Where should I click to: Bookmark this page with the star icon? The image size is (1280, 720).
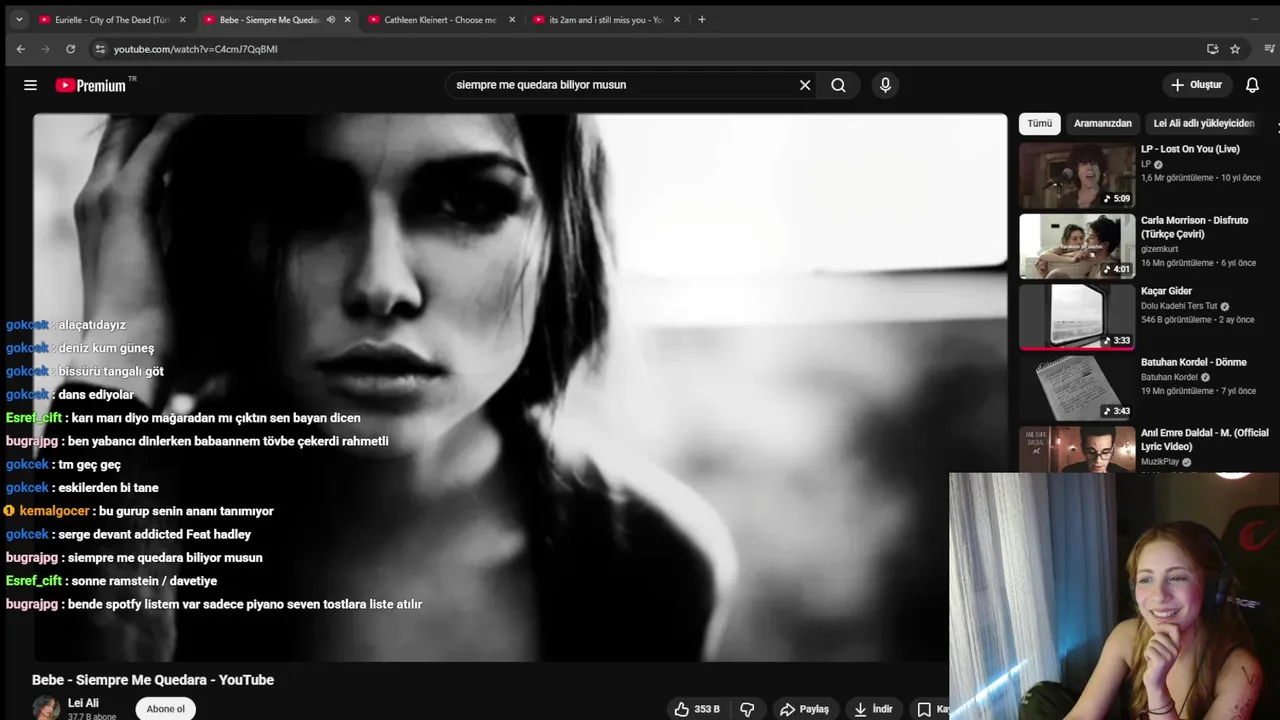pyautogui.click(x=1235, y=49)
